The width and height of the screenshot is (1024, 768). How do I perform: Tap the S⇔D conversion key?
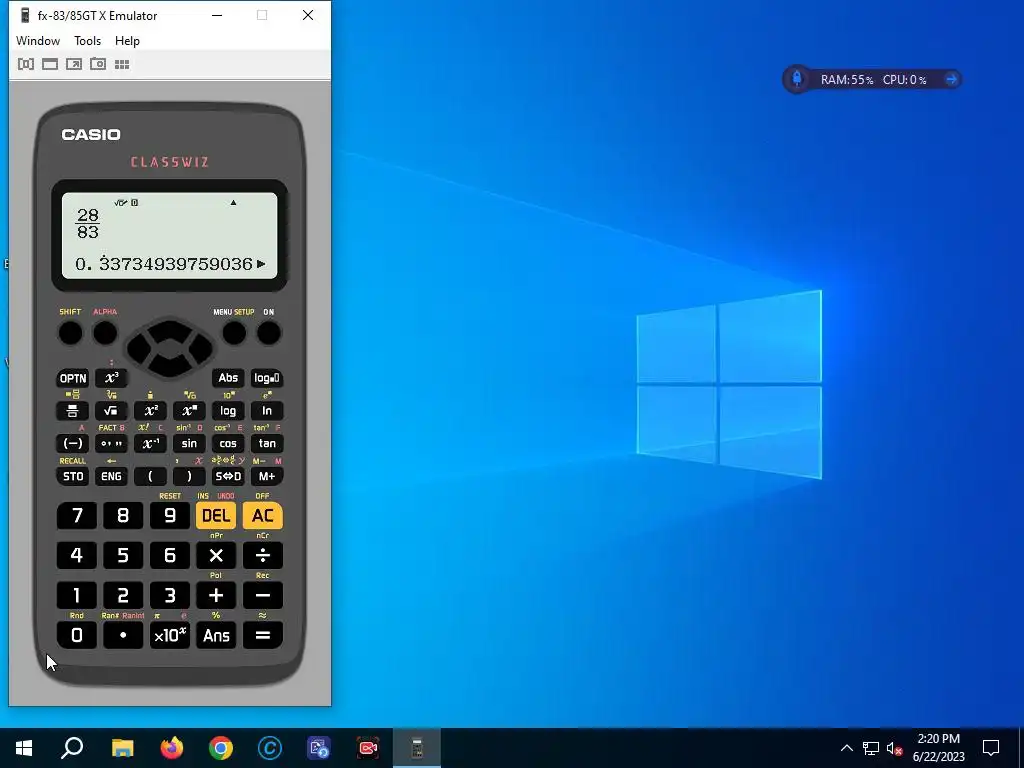(x=228, y=476)
